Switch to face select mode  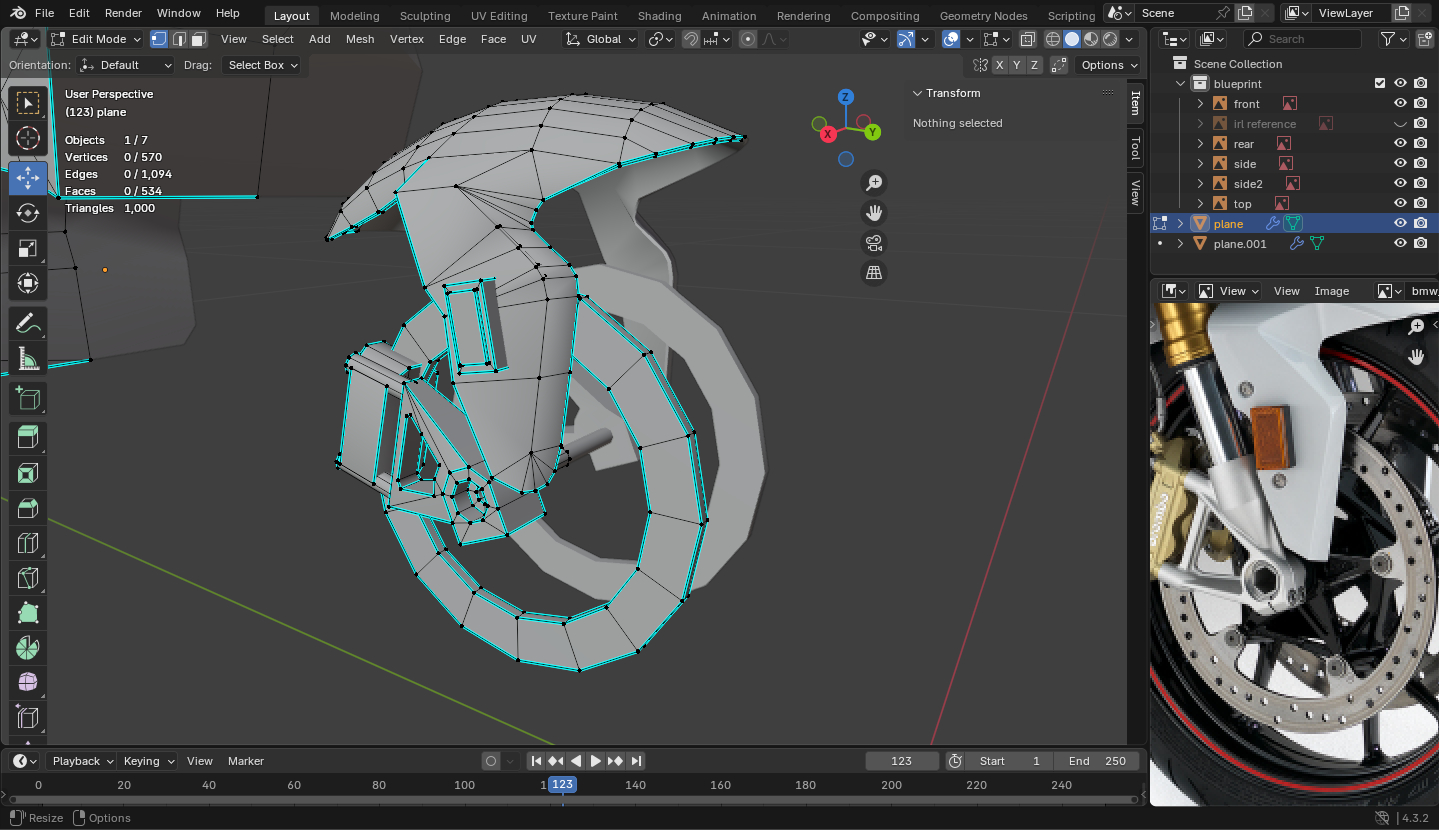pos(199,39)
